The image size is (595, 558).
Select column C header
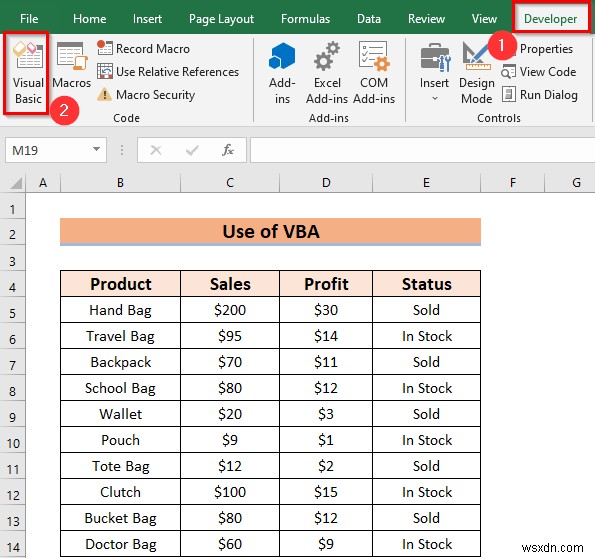point(230,183)
